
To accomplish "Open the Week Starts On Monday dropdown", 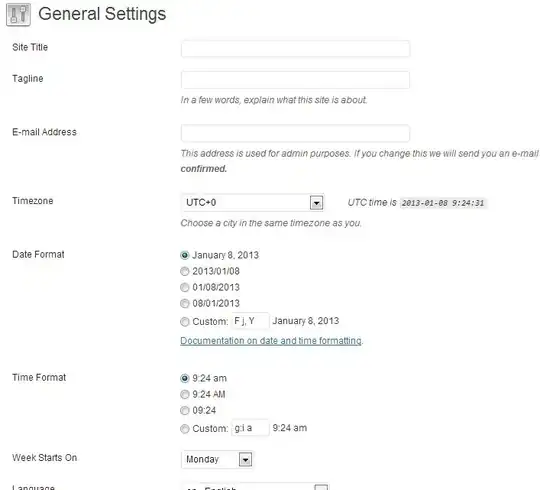I will 217,459.
